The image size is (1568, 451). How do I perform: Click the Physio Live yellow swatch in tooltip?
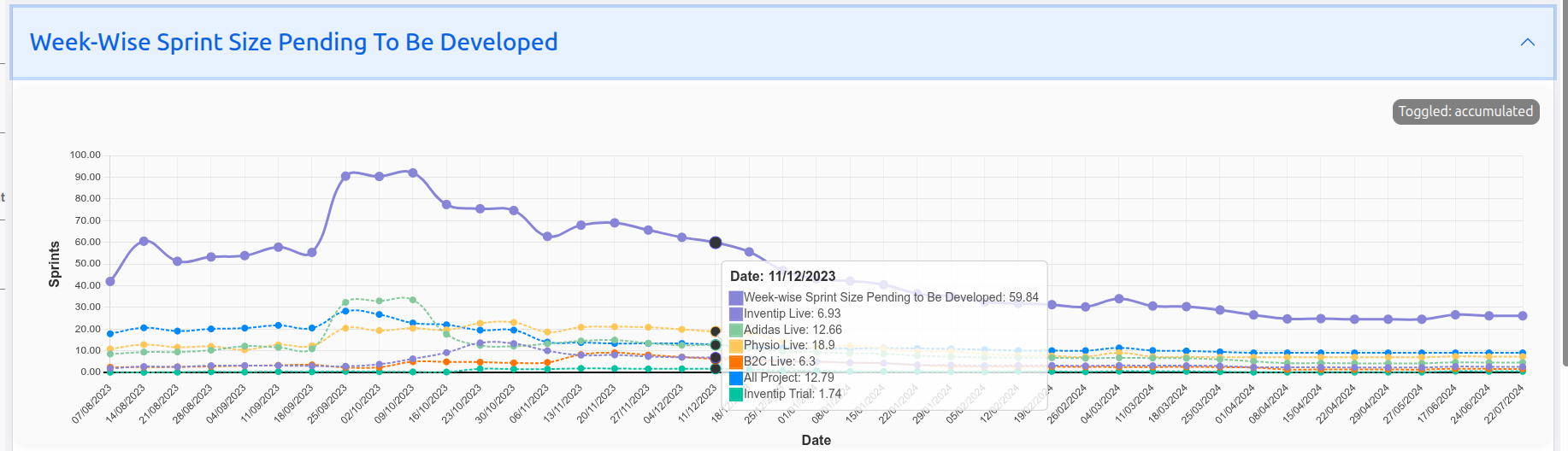(x=735, y=346)
